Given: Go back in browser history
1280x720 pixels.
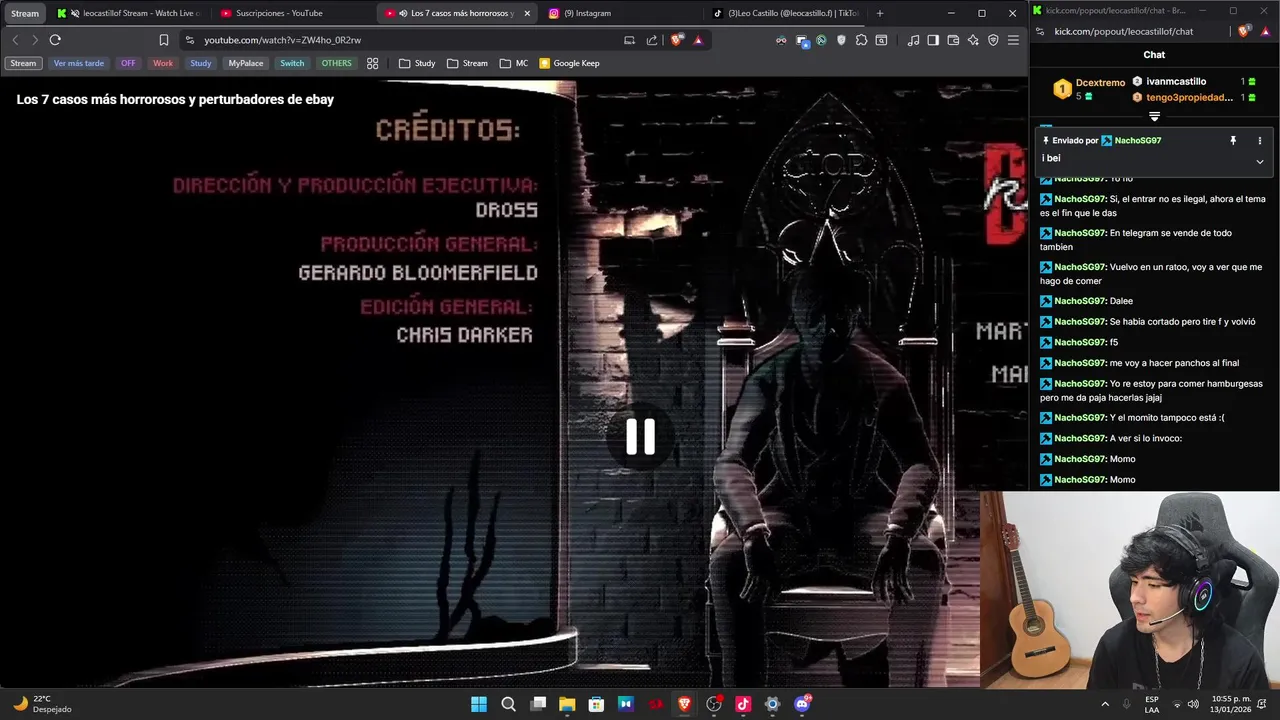Looking at the screenshot, I should (15, 40).
